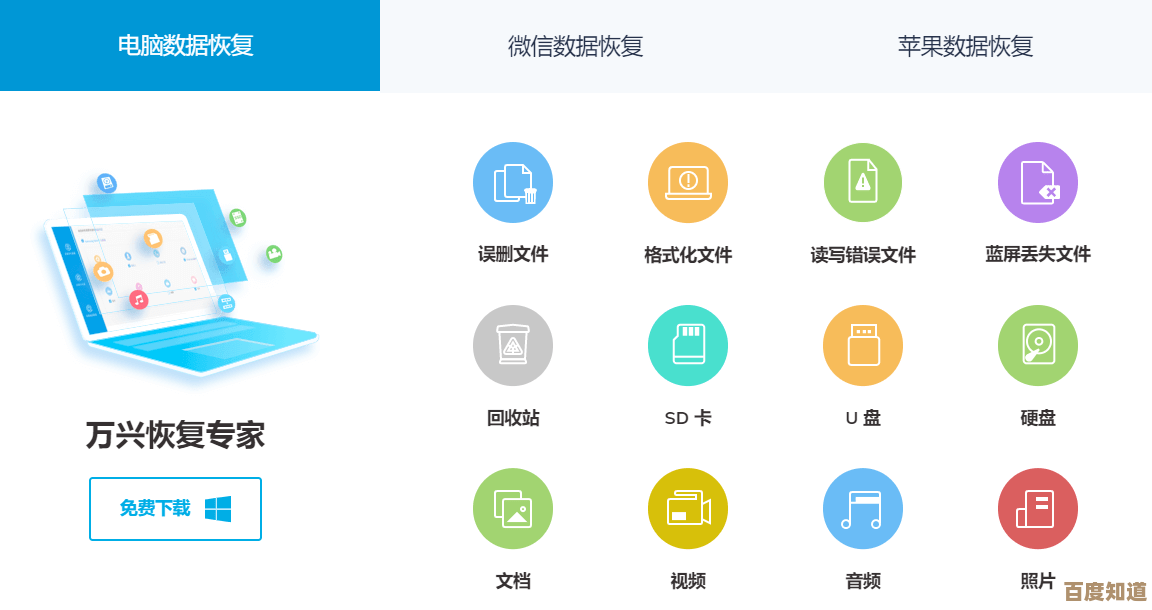Go to the 苹果数据恢复 tab
The height and width of the screenshot is (610, 1152).
pyautogui.click(x=965, y=46)
